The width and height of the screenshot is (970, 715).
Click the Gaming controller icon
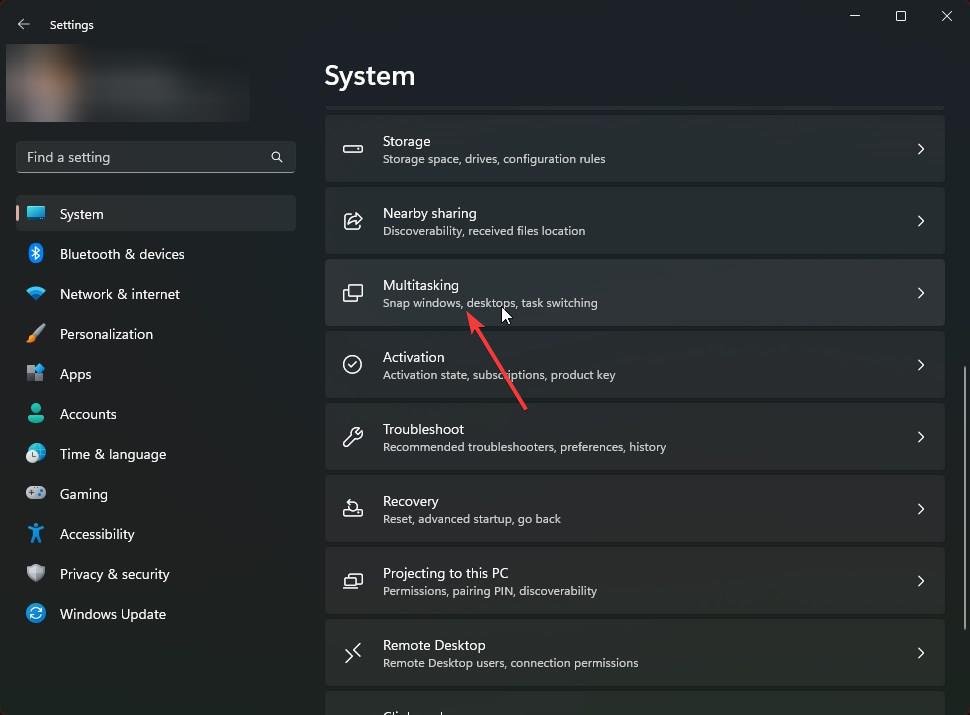[x=36, y=494]
